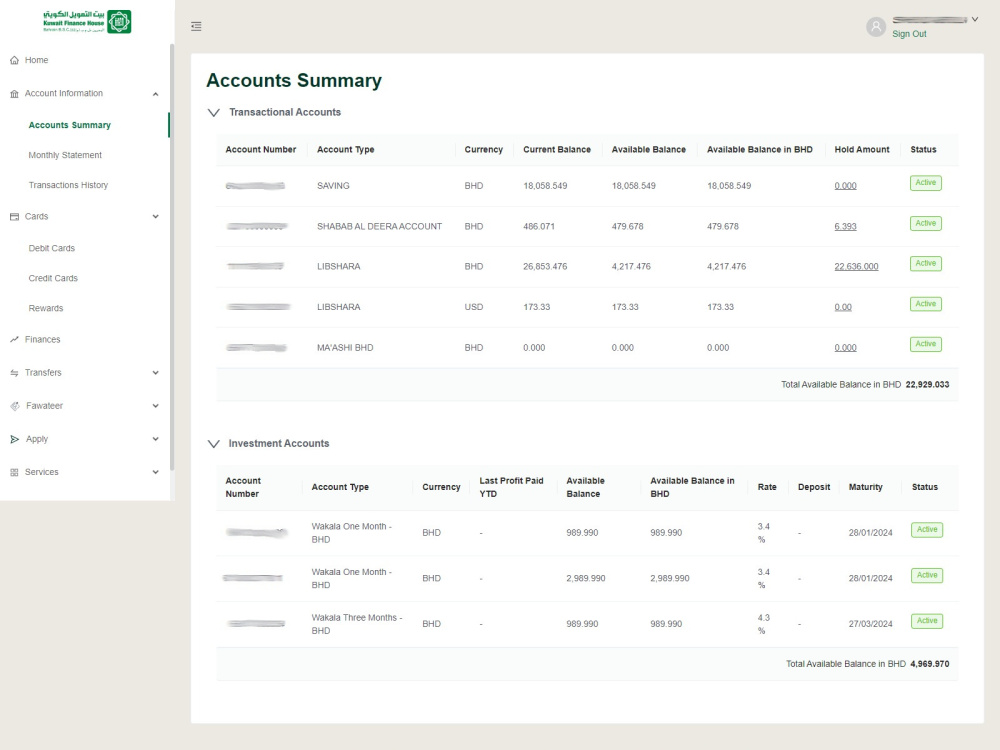The width and height of the screenshot is (1000, 750).
Task: Expand the Fawateer menu chevron
Action: pyautogui.click(x=155, y=406)
